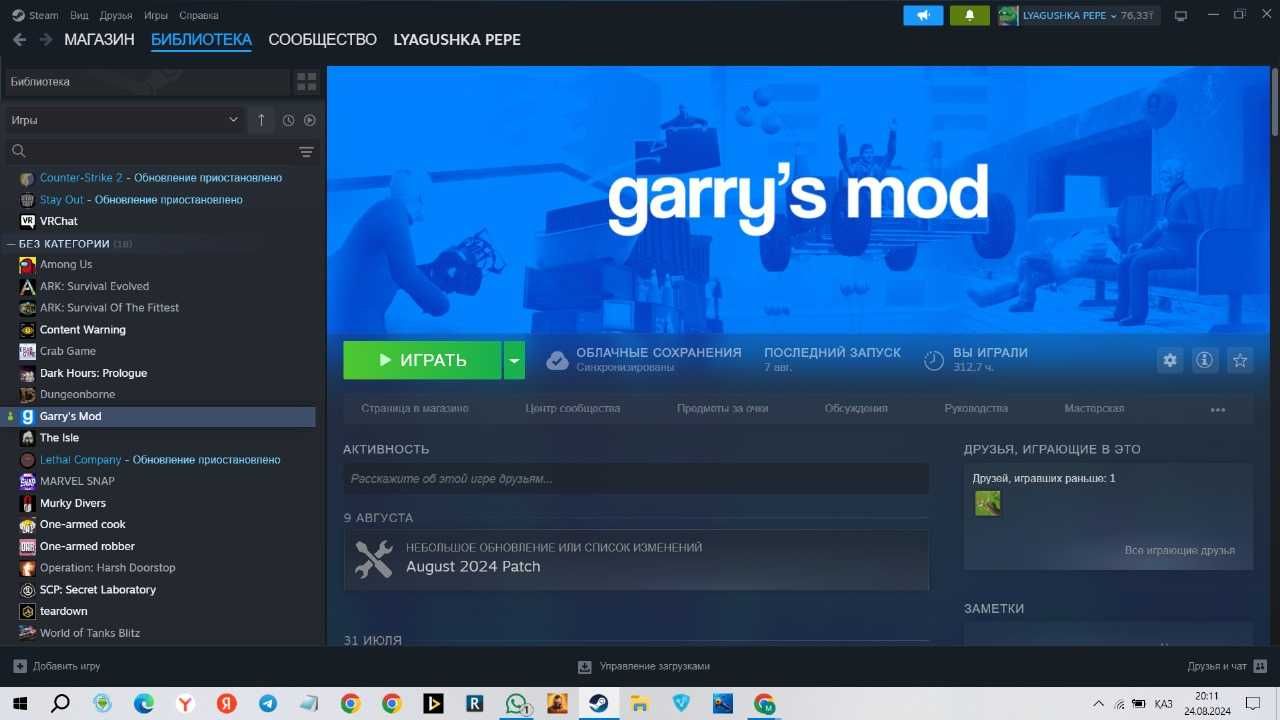This screenshot has height=720, width=1280.
Task: Open the library filter options icon
Action: tap(306, 152)
